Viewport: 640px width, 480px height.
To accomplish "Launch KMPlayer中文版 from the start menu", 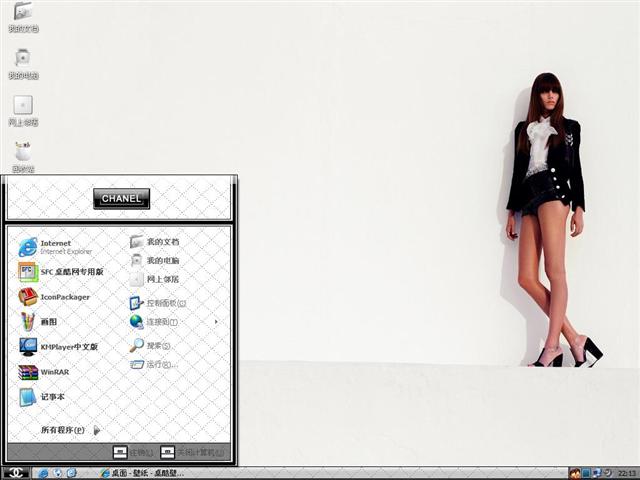I will 58,347.
